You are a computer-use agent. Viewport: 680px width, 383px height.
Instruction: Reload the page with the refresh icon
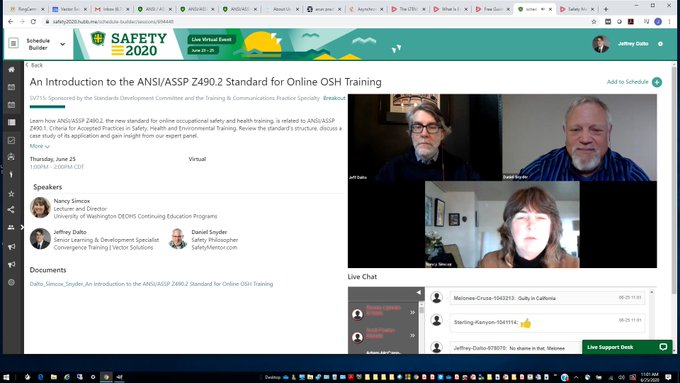click(33, 22)
